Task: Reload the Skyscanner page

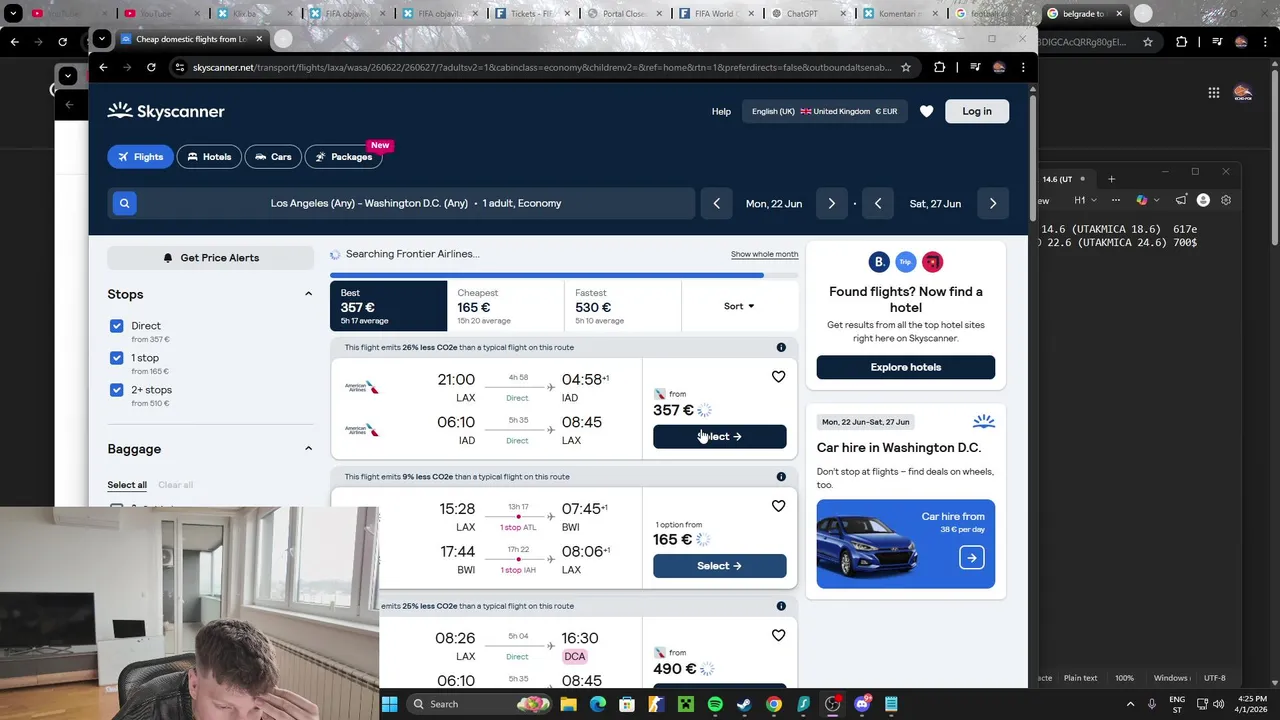Action: [151, 67]
